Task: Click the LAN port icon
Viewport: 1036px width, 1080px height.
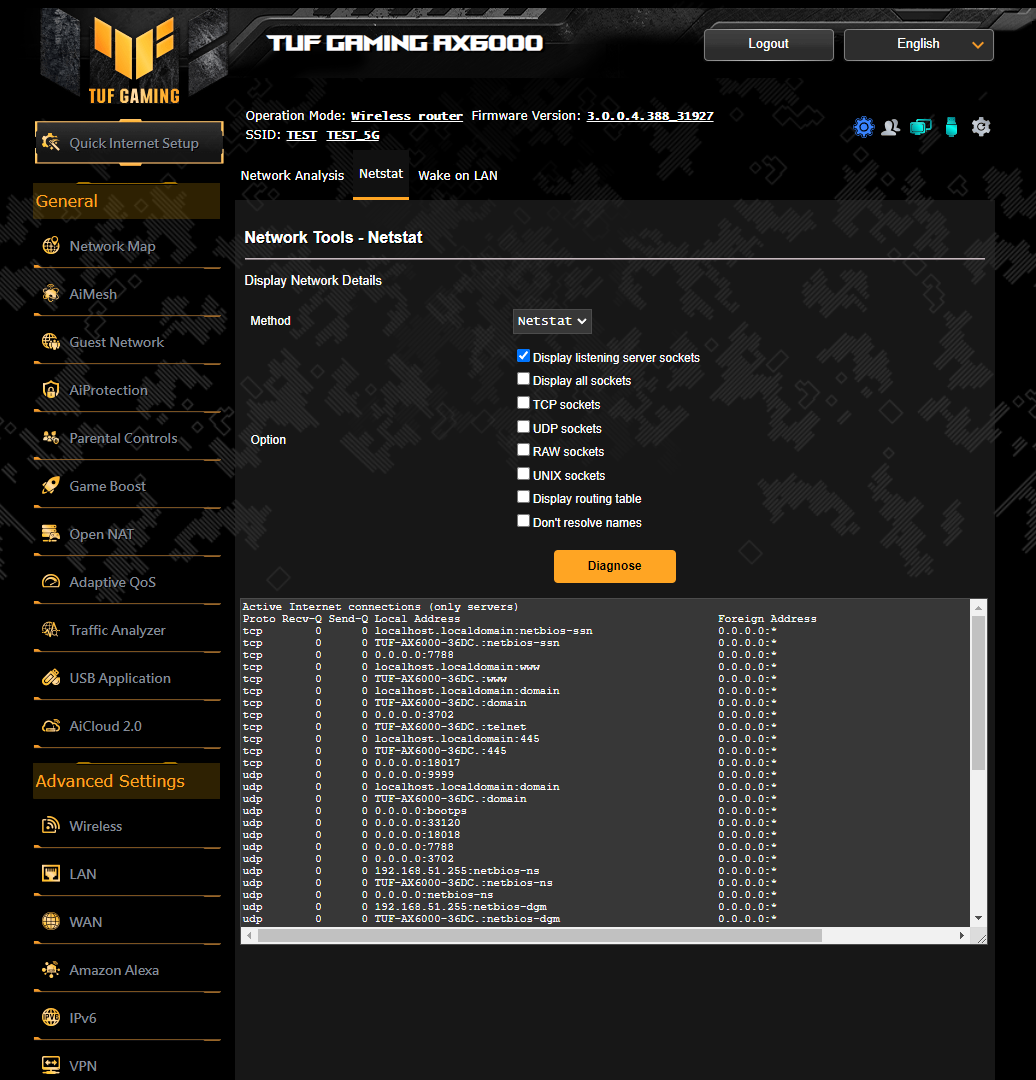Action: 51,873
